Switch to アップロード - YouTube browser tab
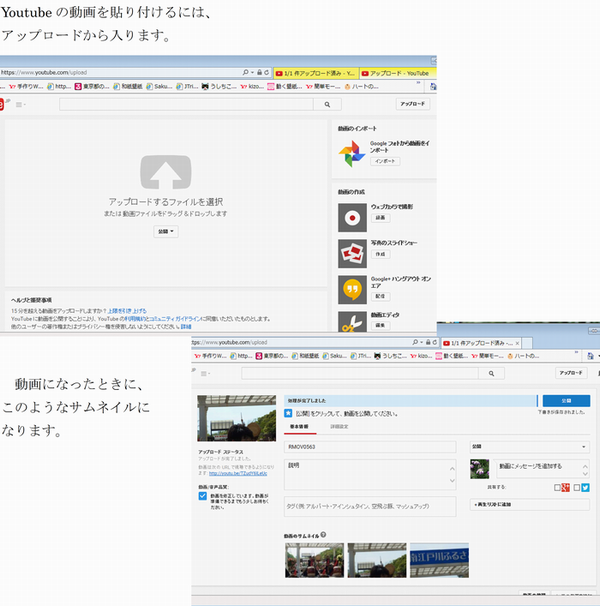Viewport: 600px width, 606px height. [398, 73]
